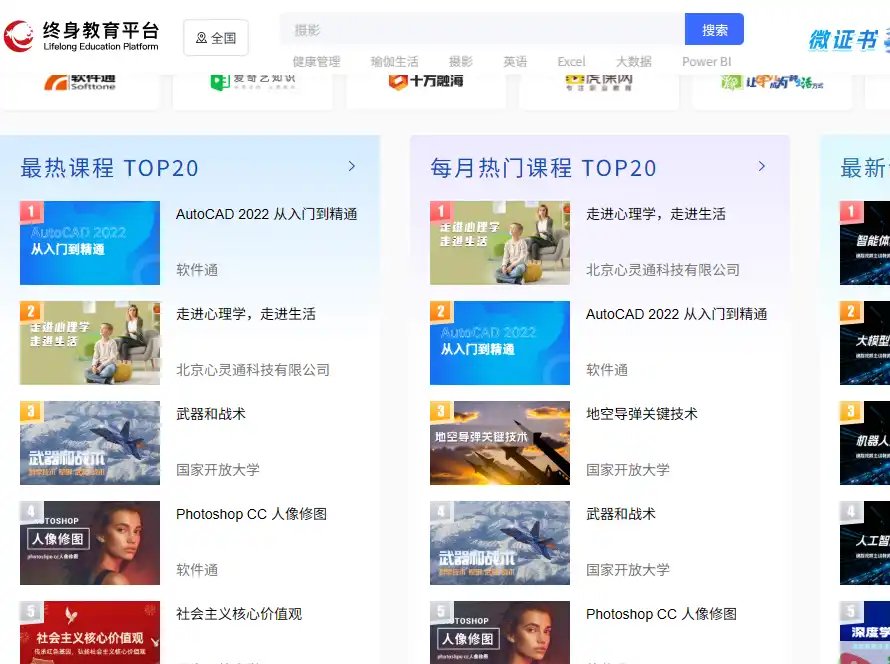Click the blue 搜索 button
The height and width of the screenshot is (664, 890).
point(714,30)
